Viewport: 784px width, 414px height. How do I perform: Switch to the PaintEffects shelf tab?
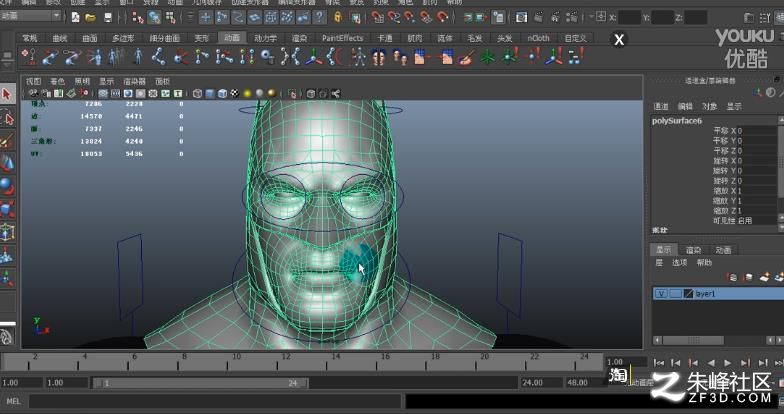342,38
